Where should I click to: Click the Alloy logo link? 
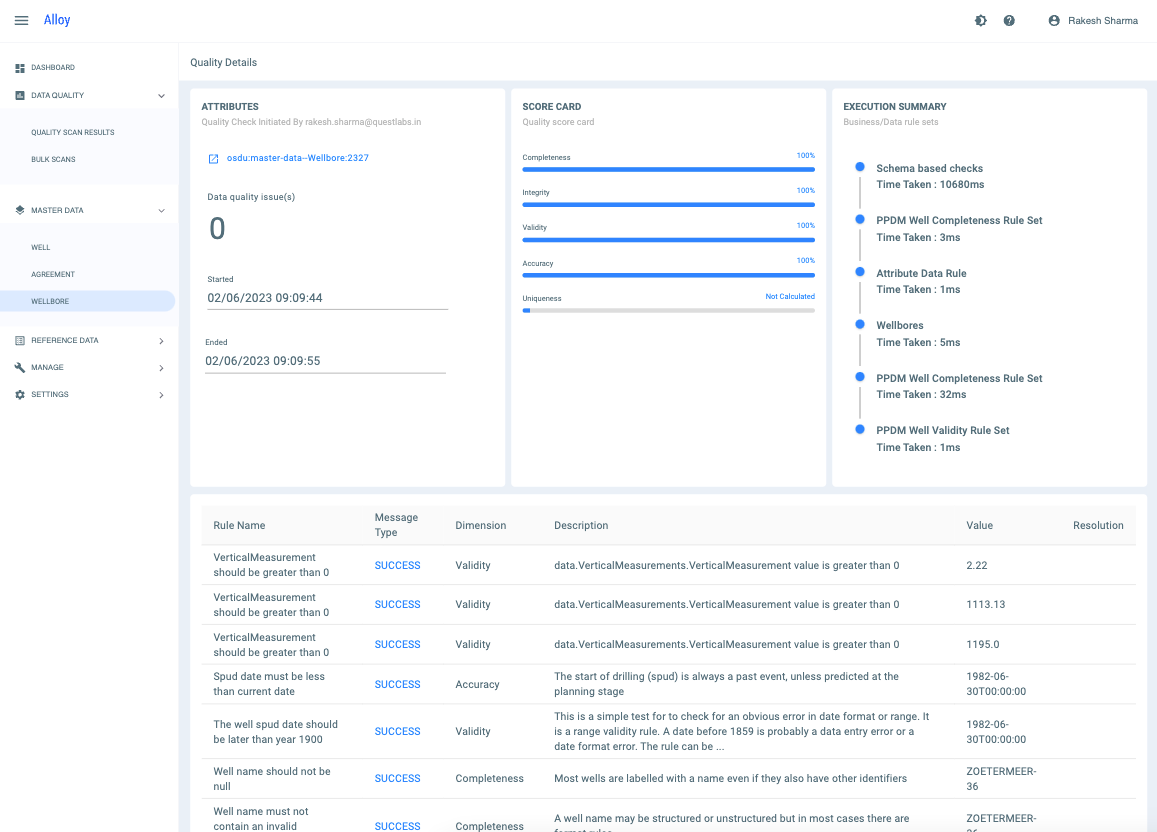pyautogui.click(x=57, y=20)
